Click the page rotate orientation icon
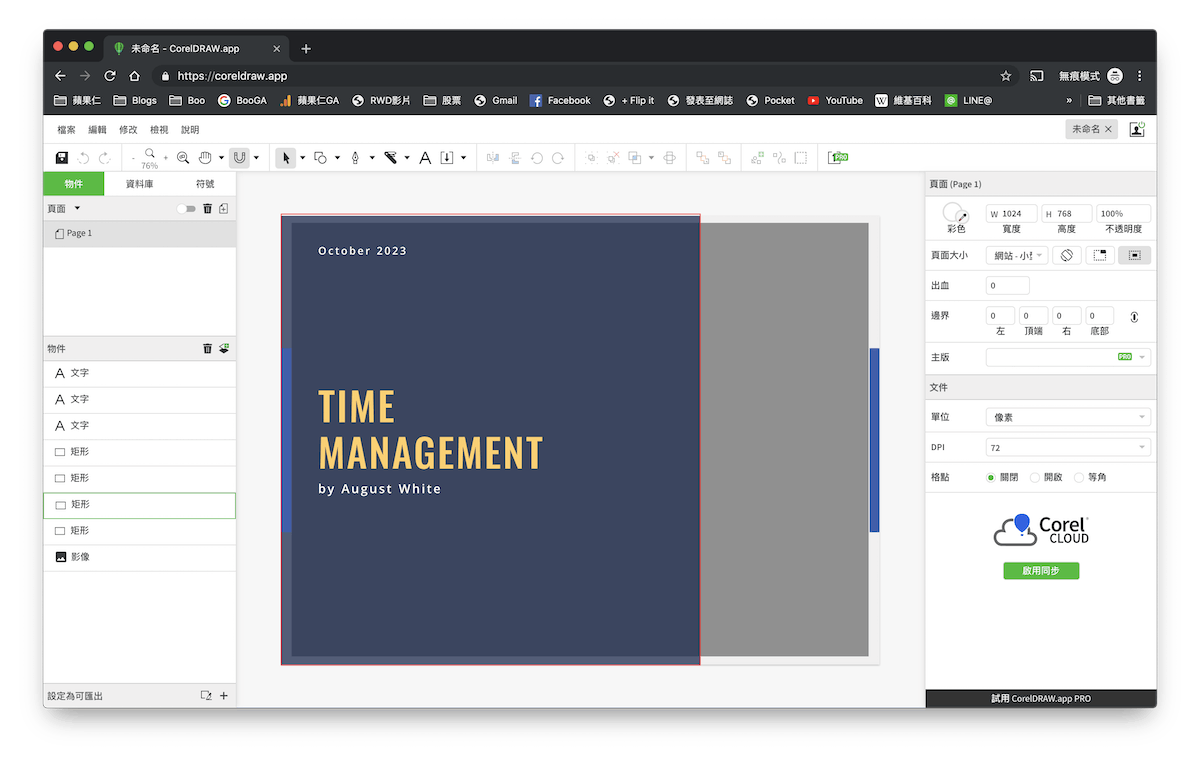 click(1067, 255)
